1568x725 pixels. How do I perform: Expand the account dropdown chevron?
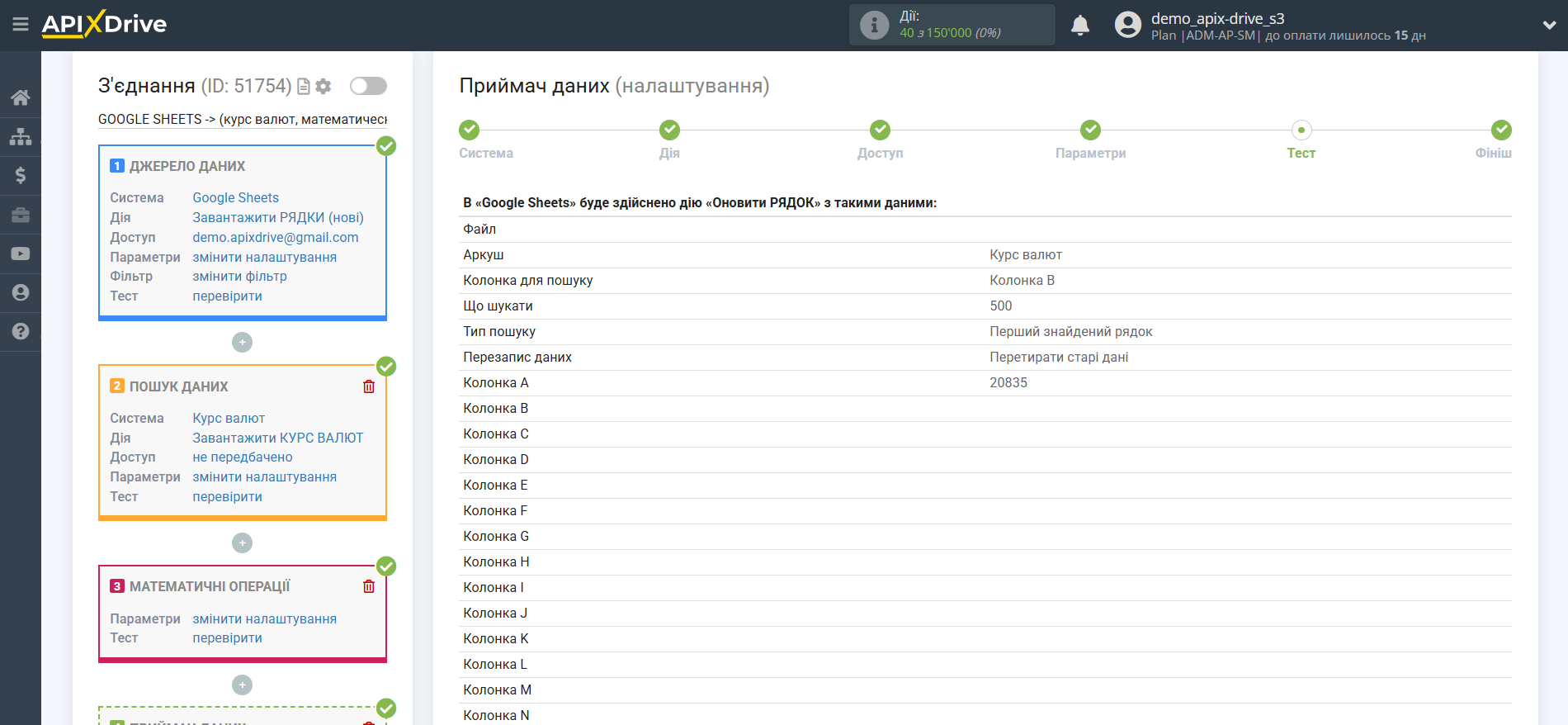pyautogui.click(x=1549, y=26)
